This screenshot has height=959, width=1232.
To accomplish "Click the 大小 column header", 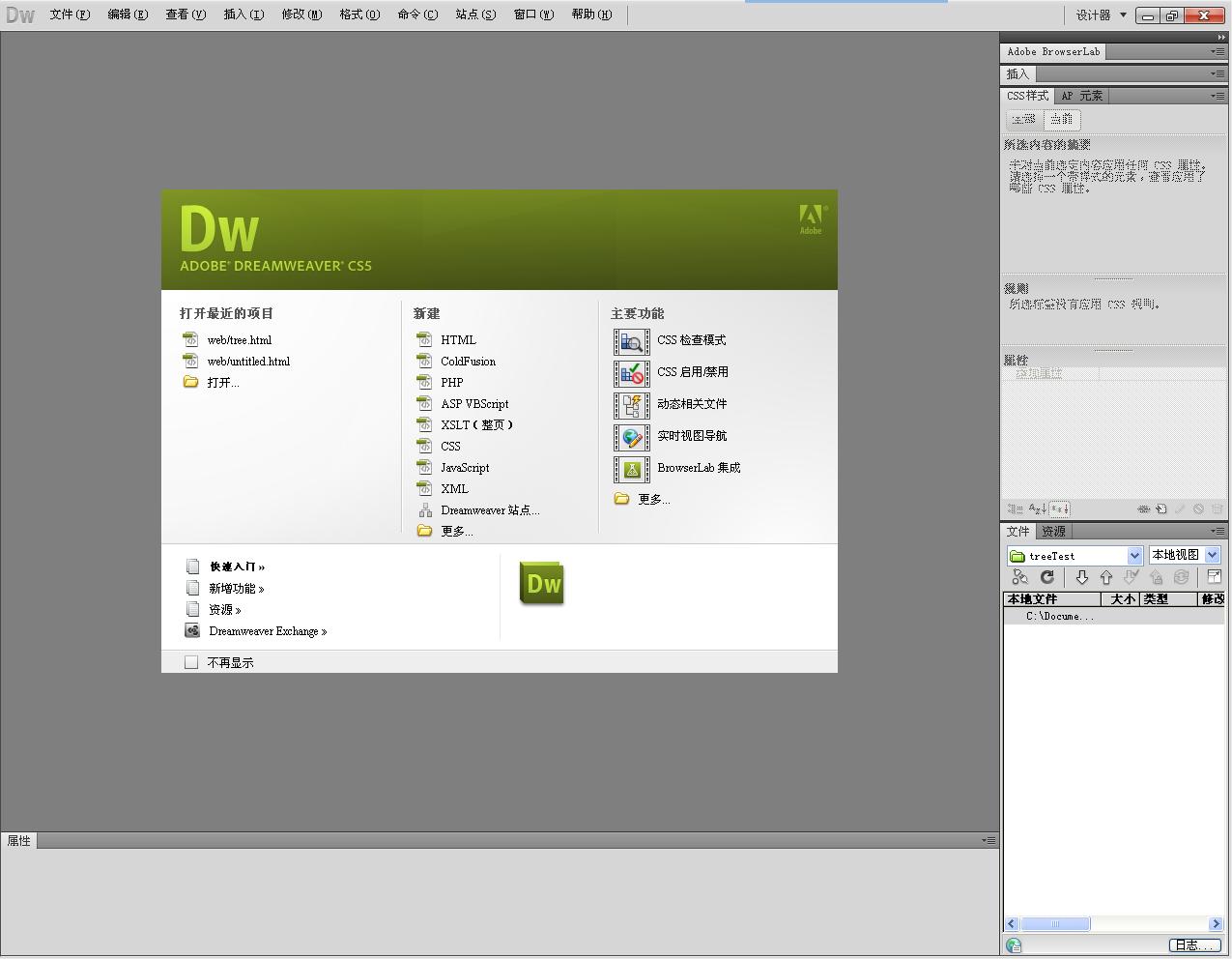I will 1120,599.
